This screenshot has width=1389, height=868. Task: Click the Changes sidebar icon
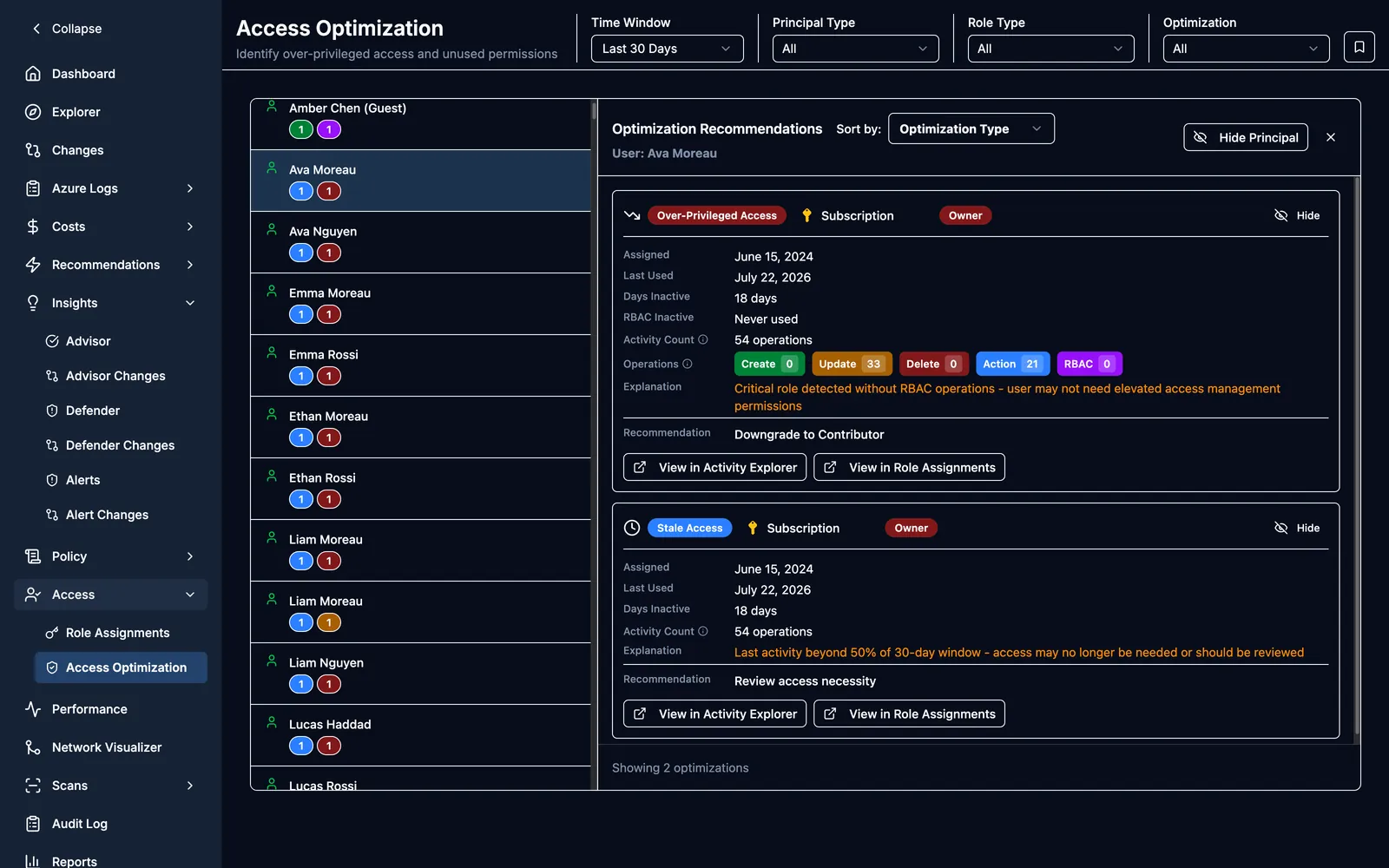pos(33,150)
